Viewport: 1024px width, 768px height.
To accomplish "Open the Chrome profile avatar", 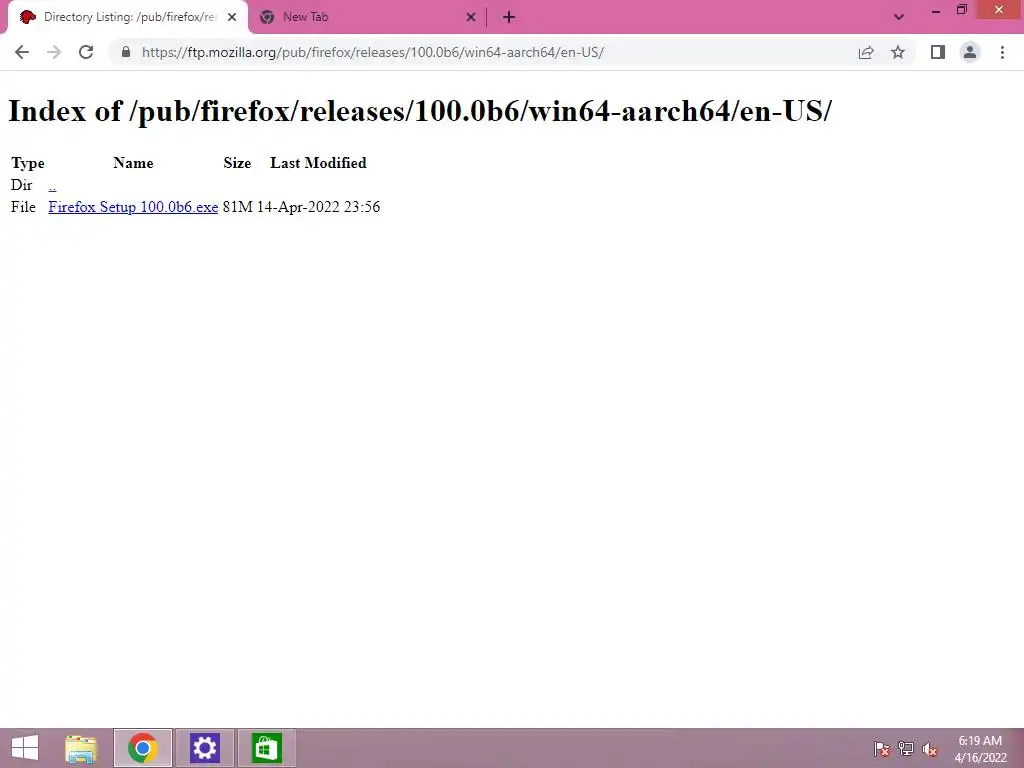I will tap(970, 52).
